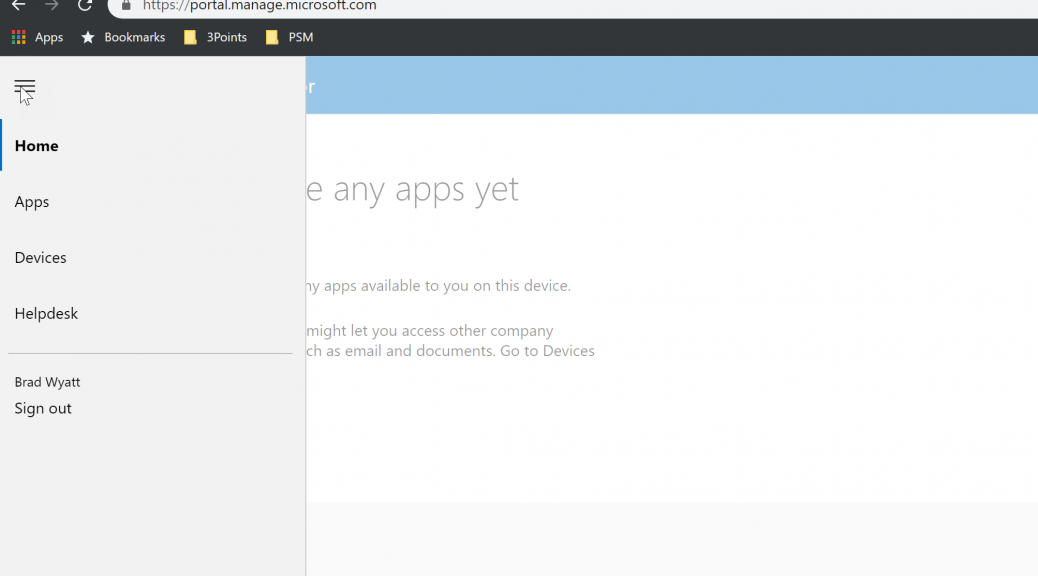
Task: Click the 'apps available to you on this device' text
Action: (447, 286)
